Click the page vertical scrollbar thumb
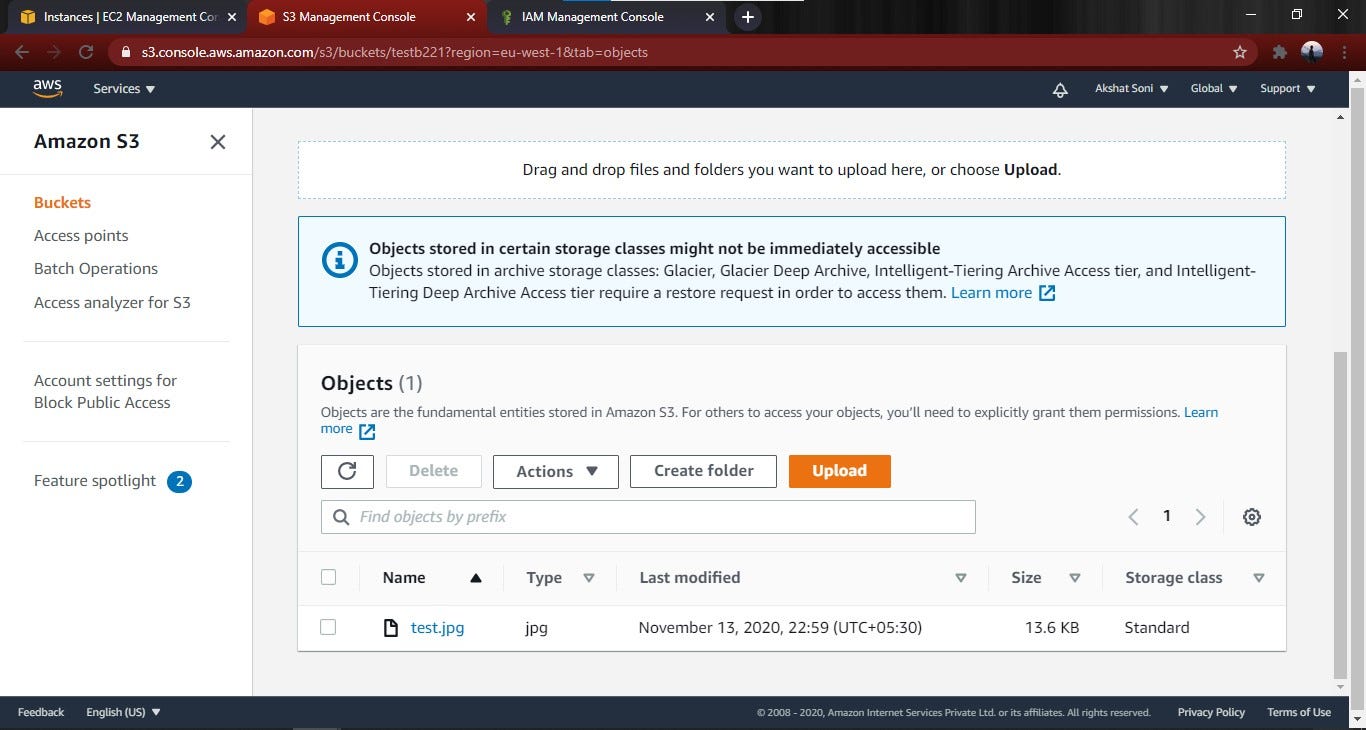 tap(1341, 515)
